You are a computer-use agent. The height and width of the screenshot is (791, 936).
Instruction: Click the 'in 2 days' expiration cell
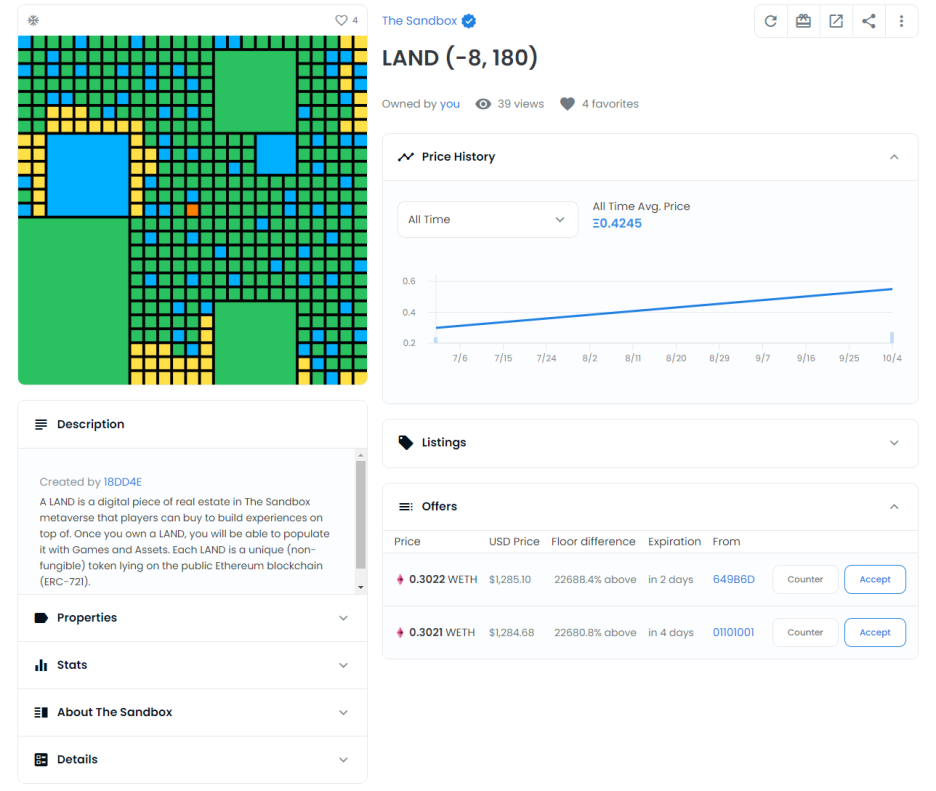[671, 580]
